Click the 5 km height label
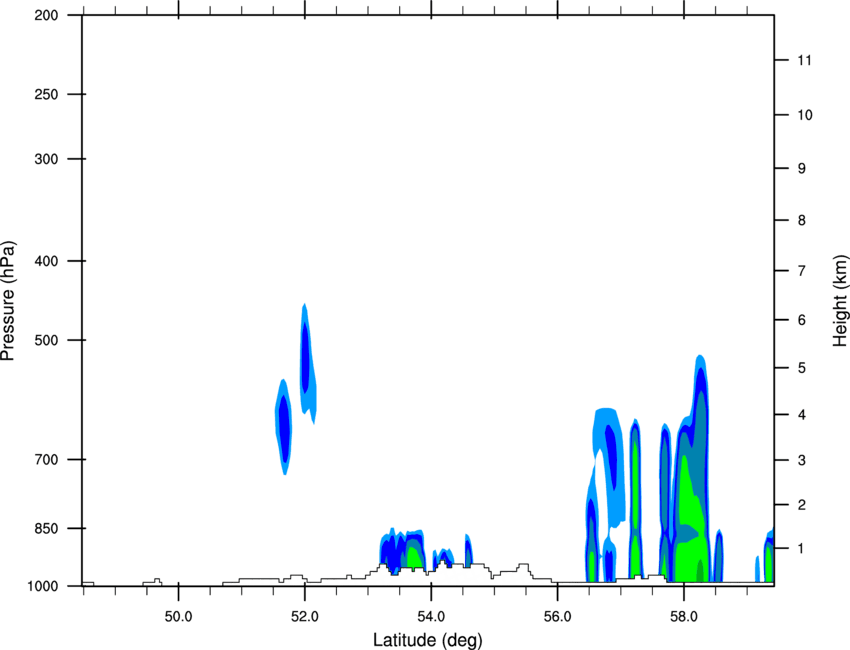 tap(802, 368)
